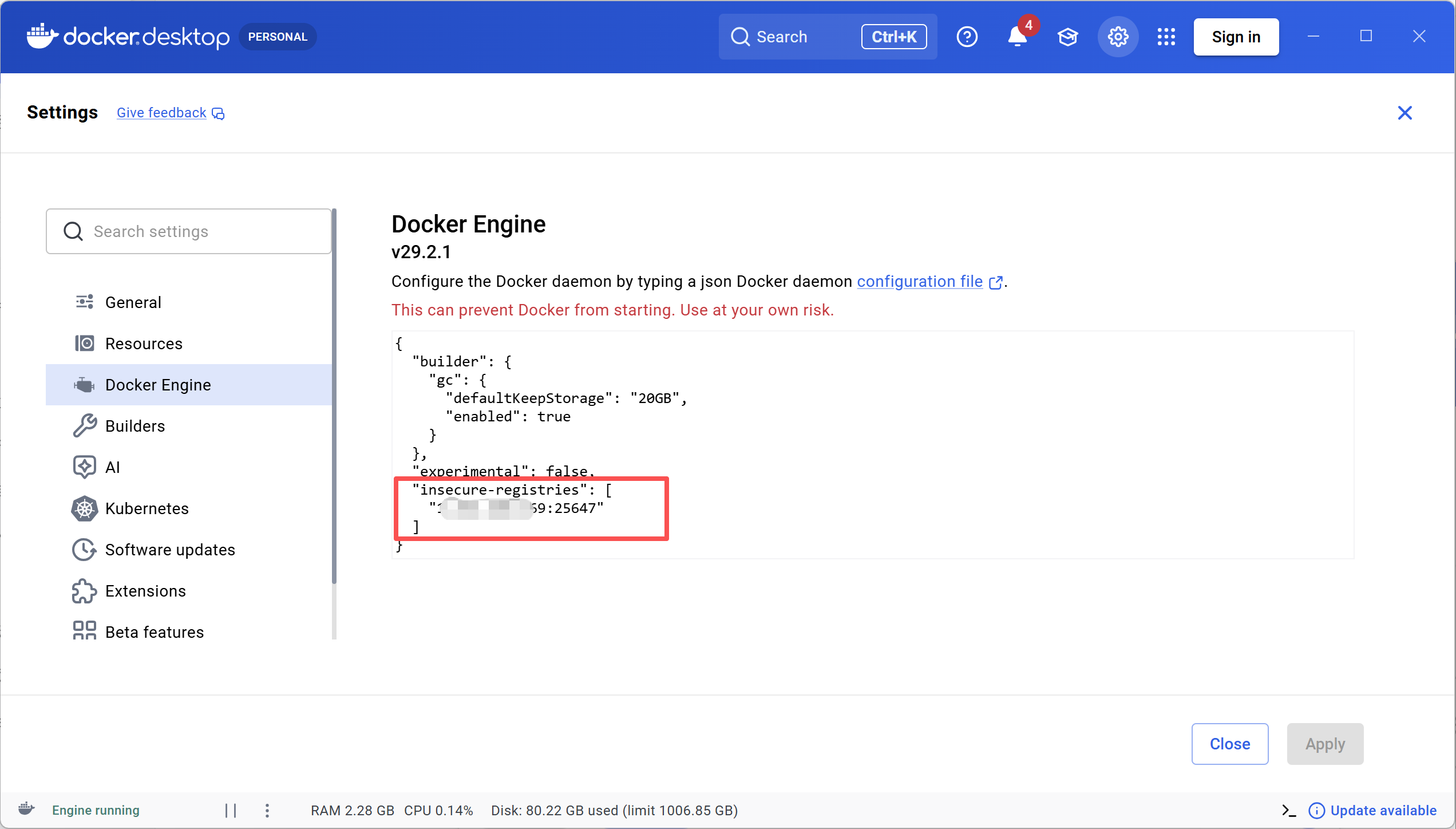
Task: Open the configuration file link
Action: [x=920, y=282]
